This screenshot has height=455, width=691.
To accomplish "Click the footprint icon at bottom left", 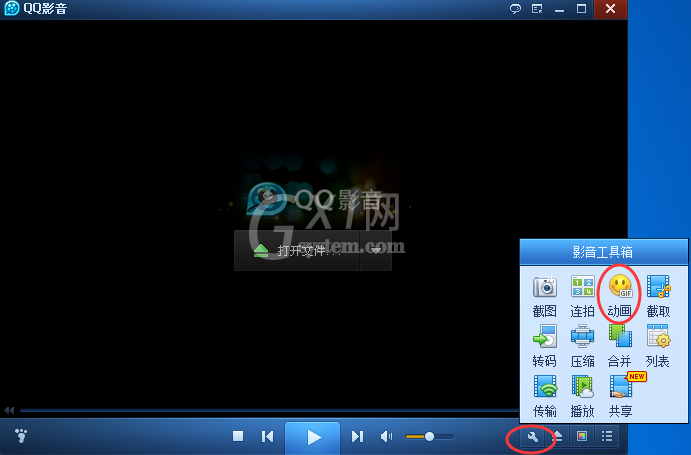I will pos(21,436).
